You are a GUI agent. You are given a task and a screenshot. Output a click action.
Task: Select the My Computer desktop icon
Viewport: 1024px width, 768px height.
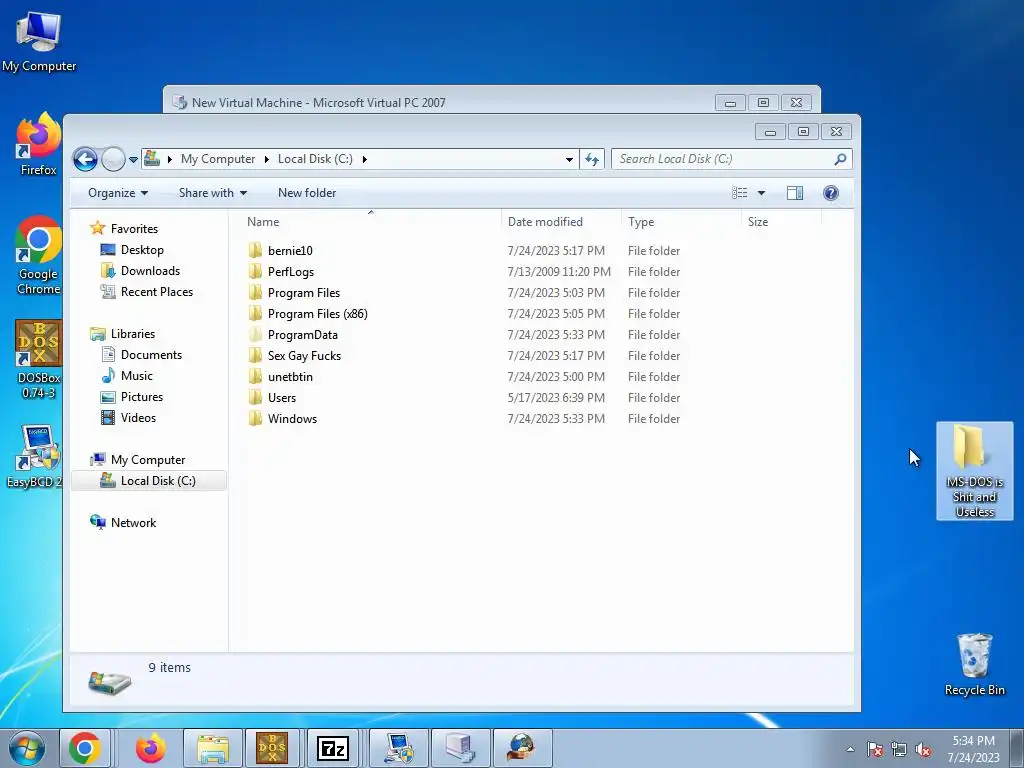[39, 41]
